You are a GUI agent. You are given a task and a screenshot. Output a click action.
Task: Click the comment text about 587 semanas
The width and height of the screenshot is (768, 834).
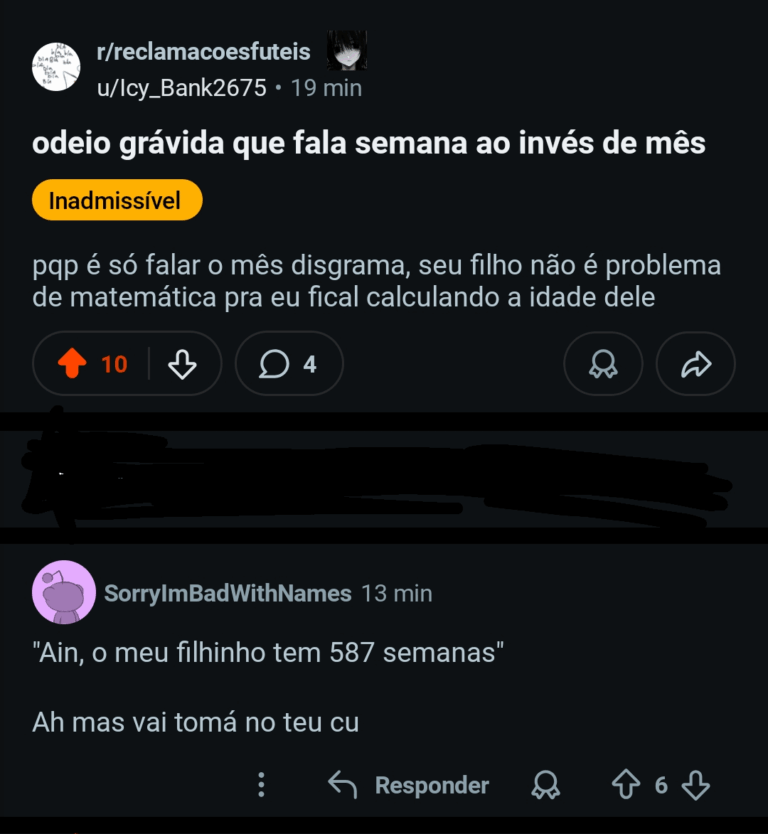click(x=267, y=654)
